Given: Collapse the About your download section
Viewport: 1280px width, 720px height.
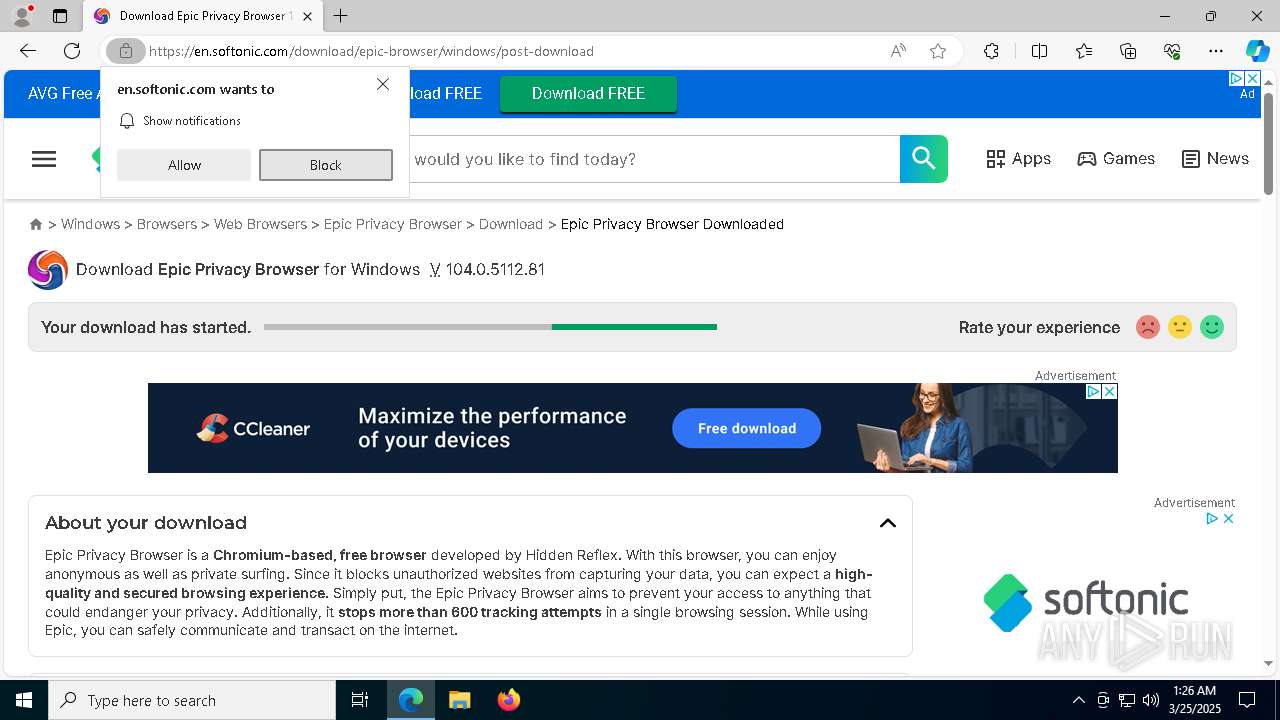Looking at the screenshot, I should click(888, 523).
